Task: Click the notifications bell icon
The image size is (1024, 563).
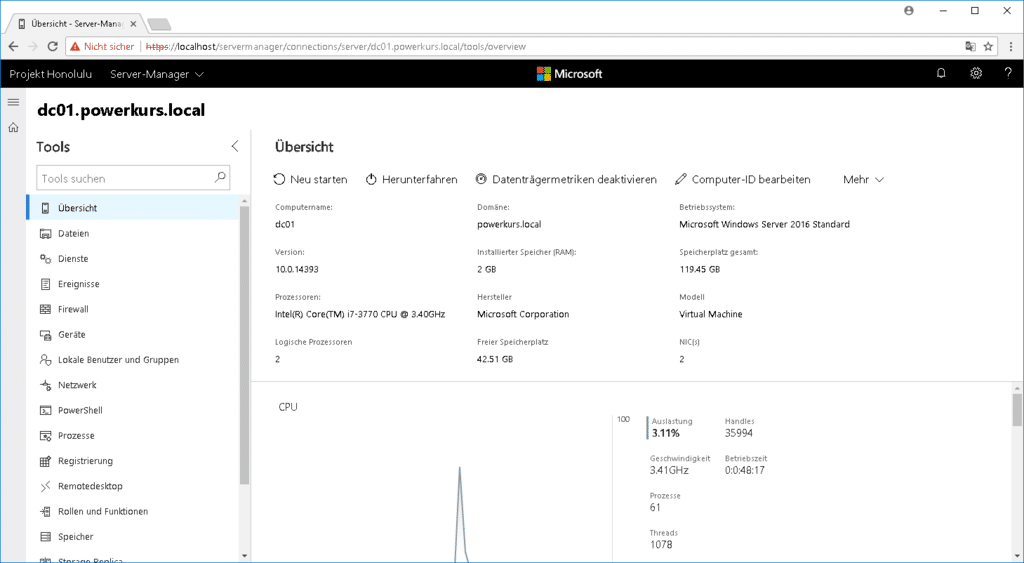Action: tap(941, 73)
